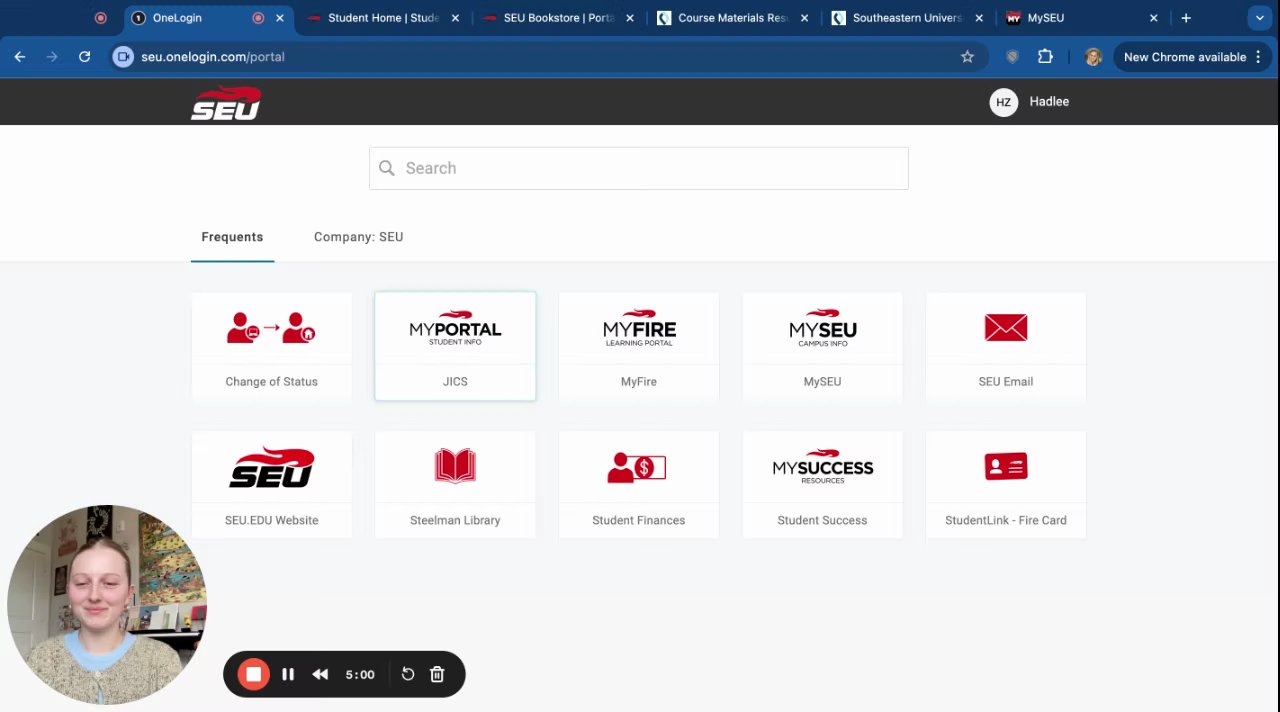The height and width of the screenshot is (712, 1280).
Task: Switch to the SEU Bookstore browser tab
Action: click(x=558, y=18)
